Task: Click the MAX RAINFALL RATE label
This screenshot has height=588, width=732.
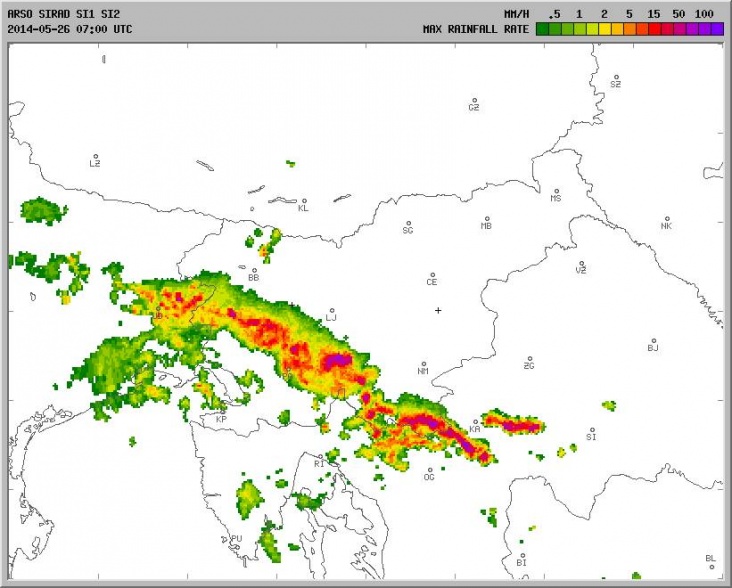Action: tap(475, 29)
